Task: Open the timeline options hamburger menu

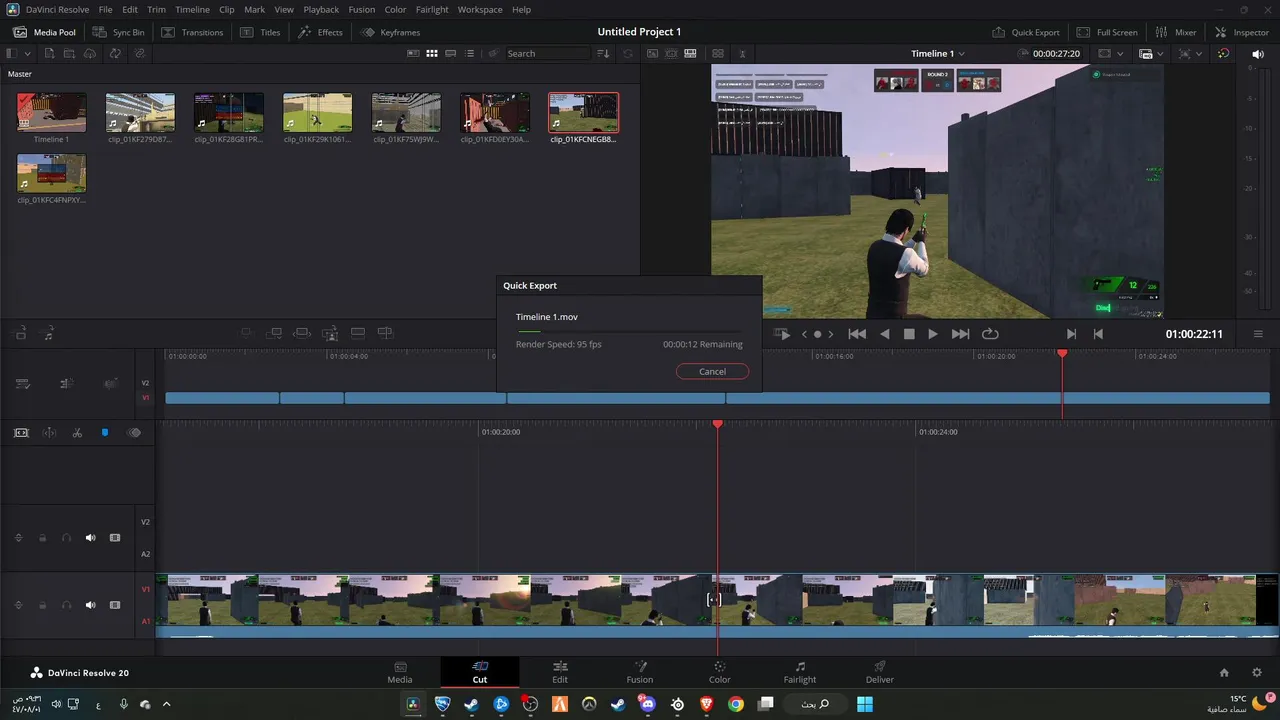Action: coord(1258,334)
